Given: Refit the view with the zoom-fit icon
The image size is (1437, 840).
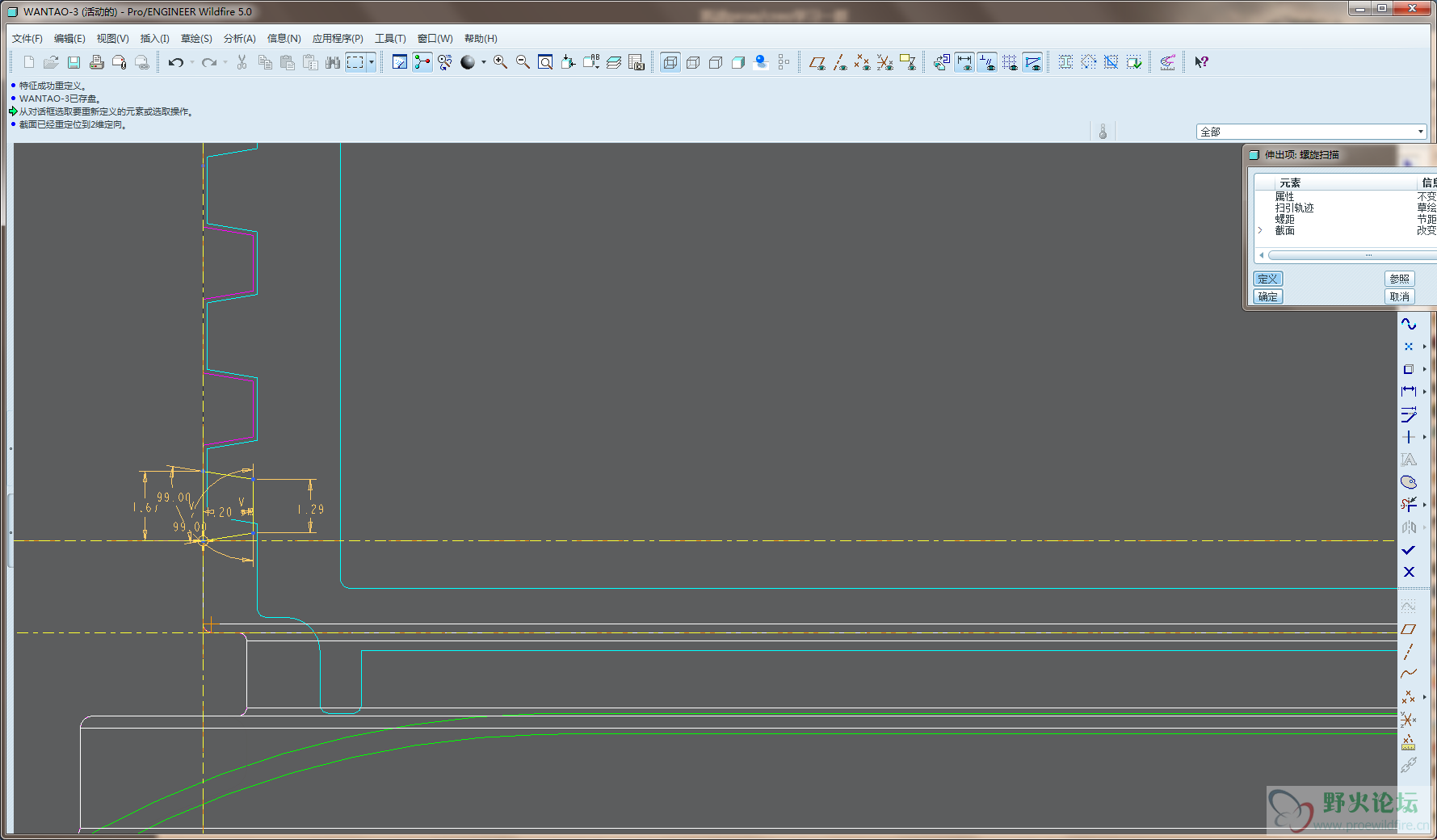Looking at the screenshot, I should (545, 62).
